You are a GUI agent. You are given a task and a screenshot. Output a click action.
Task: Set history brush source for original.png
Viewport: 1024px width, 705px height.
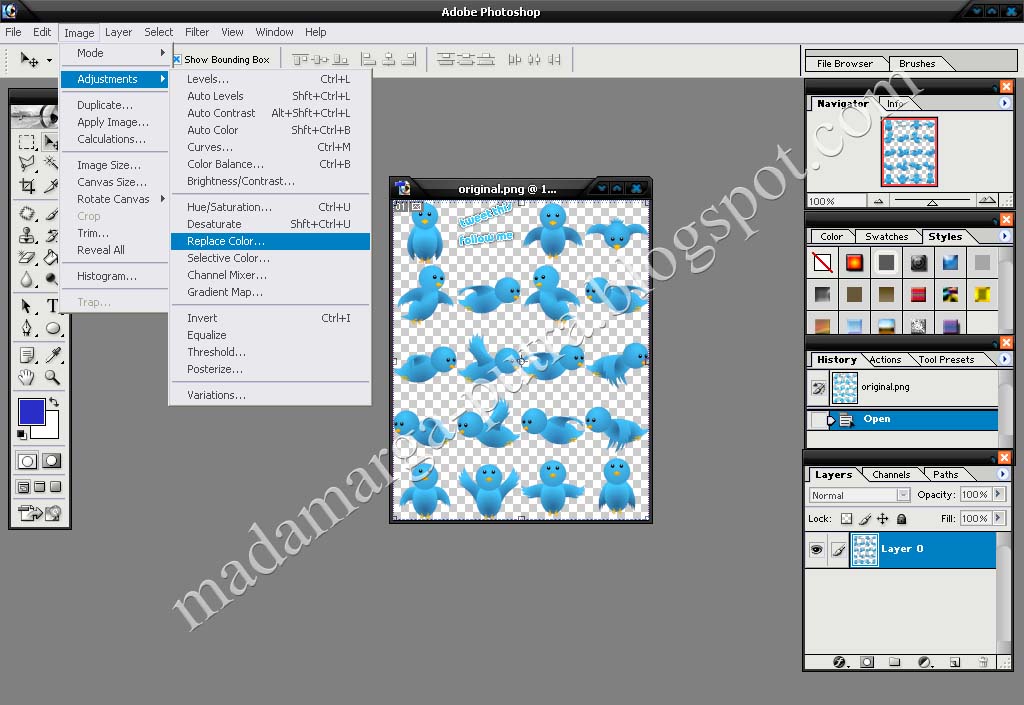(x=818, y=388)
